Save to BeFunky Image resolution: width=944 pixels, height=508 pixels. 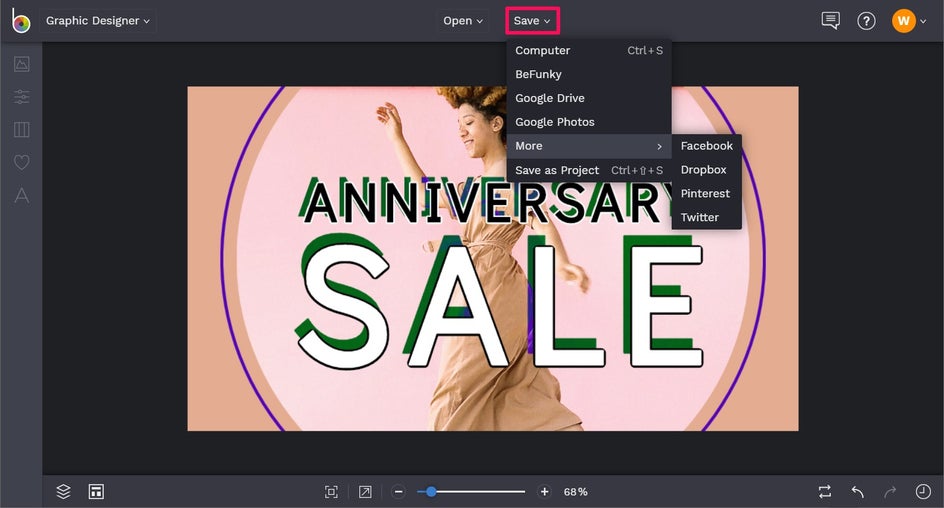coord(589,75)
